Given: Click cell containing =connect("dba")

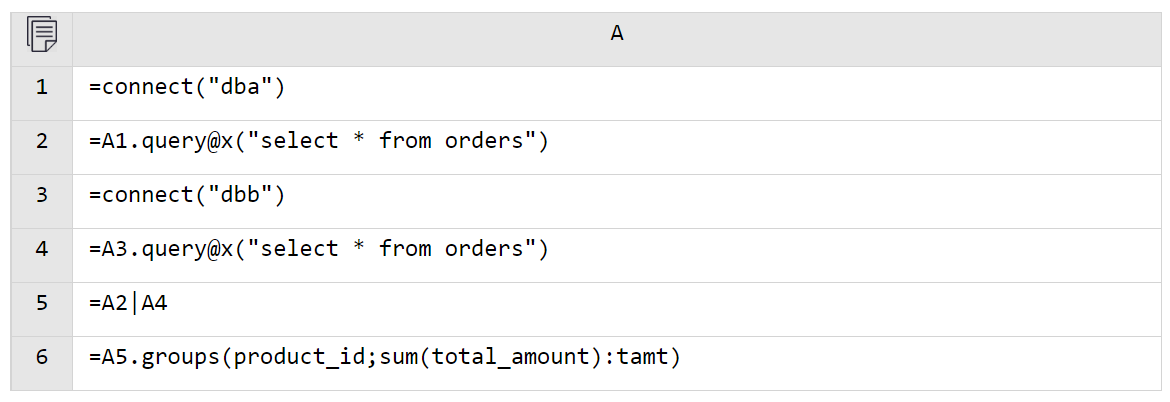Looking at the screenshot, I should tap(616, 93).
